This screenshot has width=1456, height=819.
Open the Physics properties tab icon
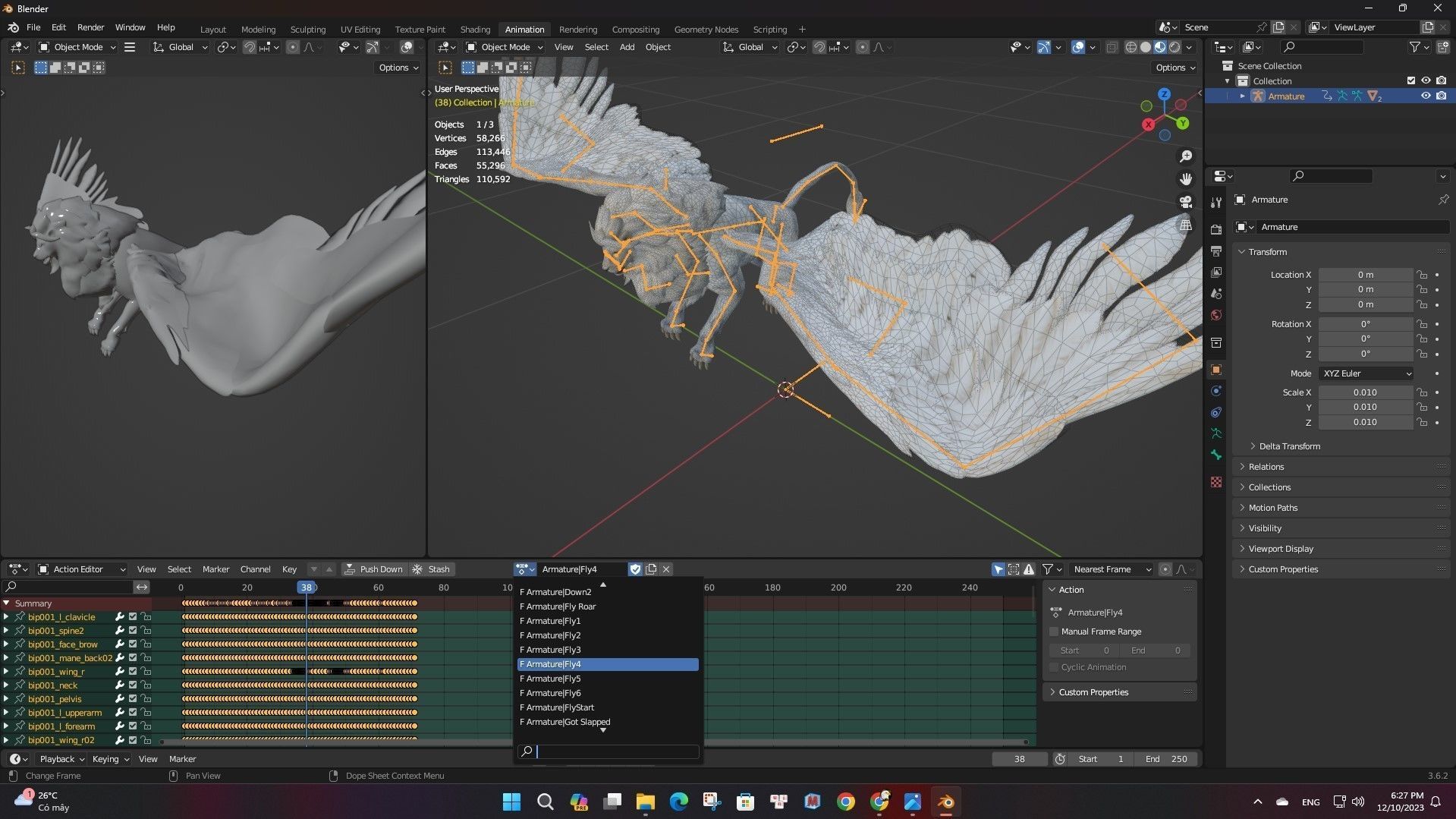(x=1216, y=391)
